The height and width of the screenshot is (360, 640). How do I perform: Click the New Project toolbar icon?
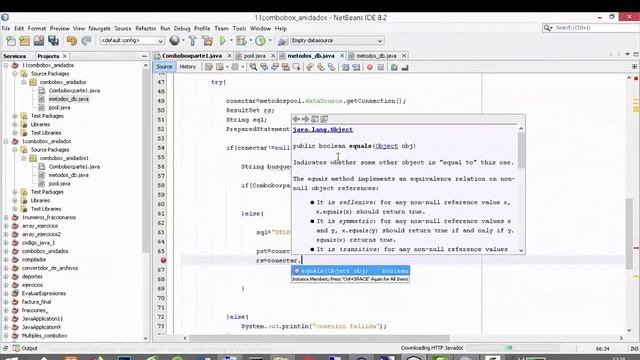pos(24,40)
